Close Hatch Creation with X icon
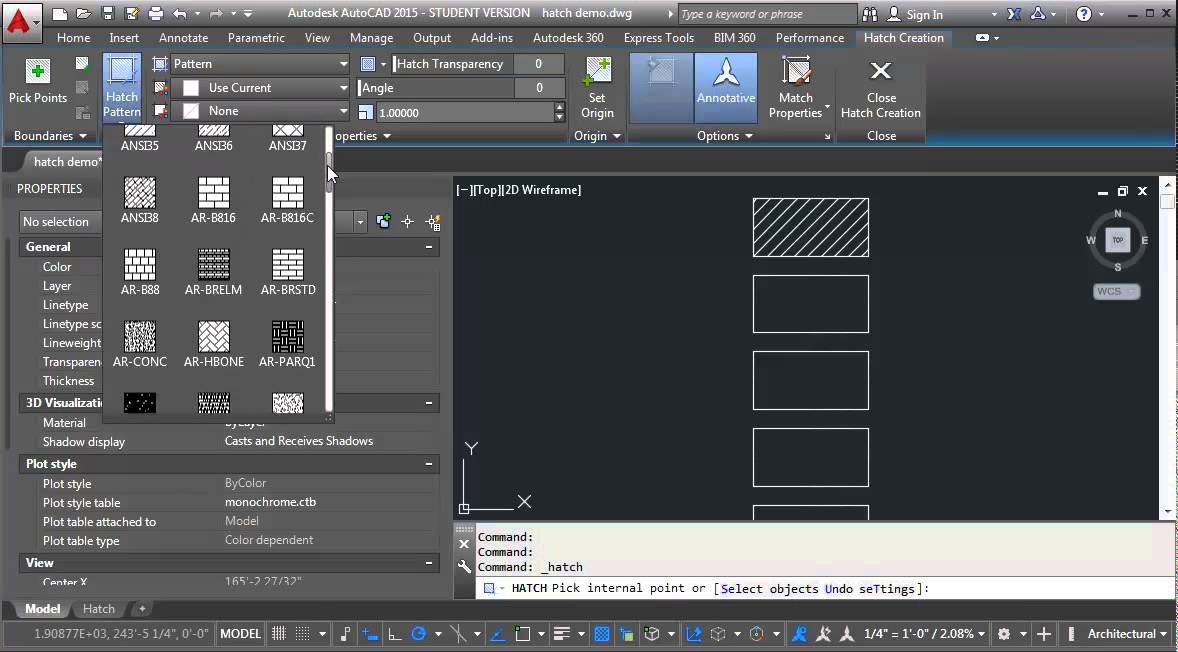The width and height of the screenshot is (1178, 652). pos(880,71)
